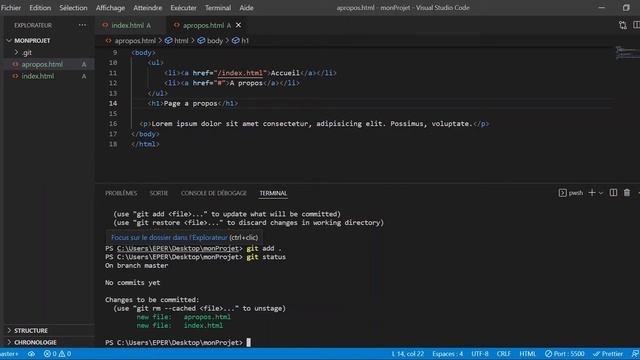Screen dimensions: 640x360
Task: Click the UTF-8 encoding indicator
Action: (x=480, y=354)
